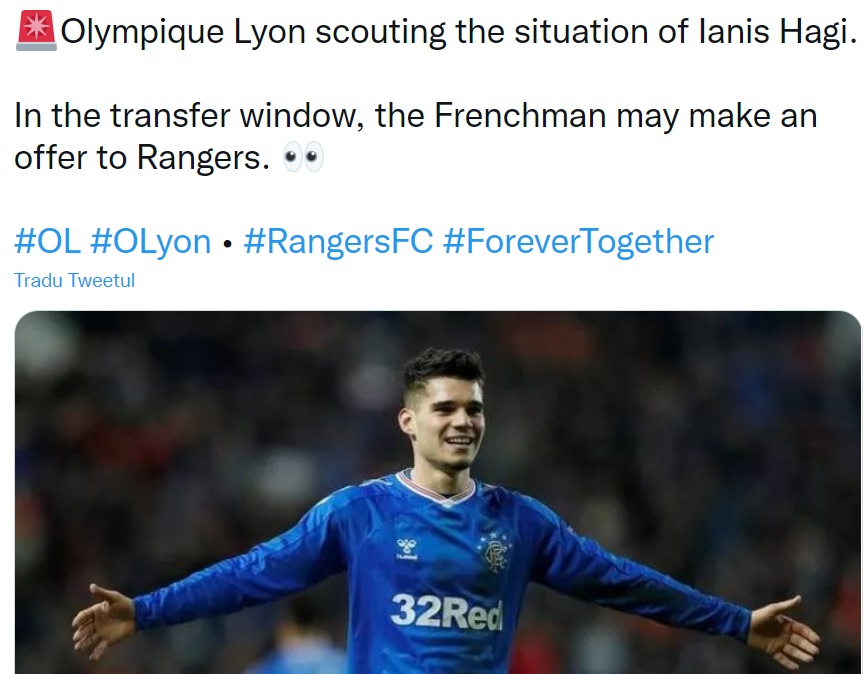Click the Rangers crest on the jersey
The width and height of the screenshot is (868, 674).
(x=495, y=552)
